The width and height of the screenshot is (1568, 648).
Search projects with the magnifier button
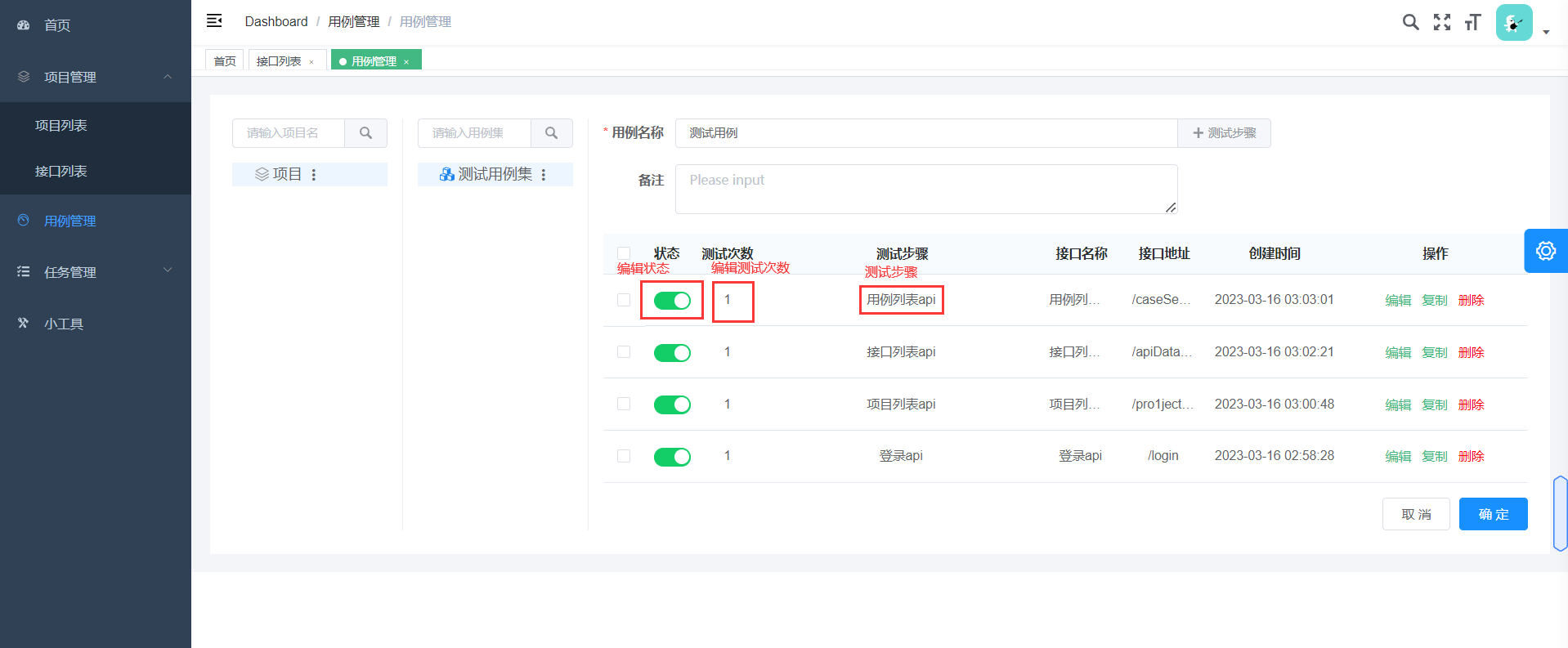(365, 133)
